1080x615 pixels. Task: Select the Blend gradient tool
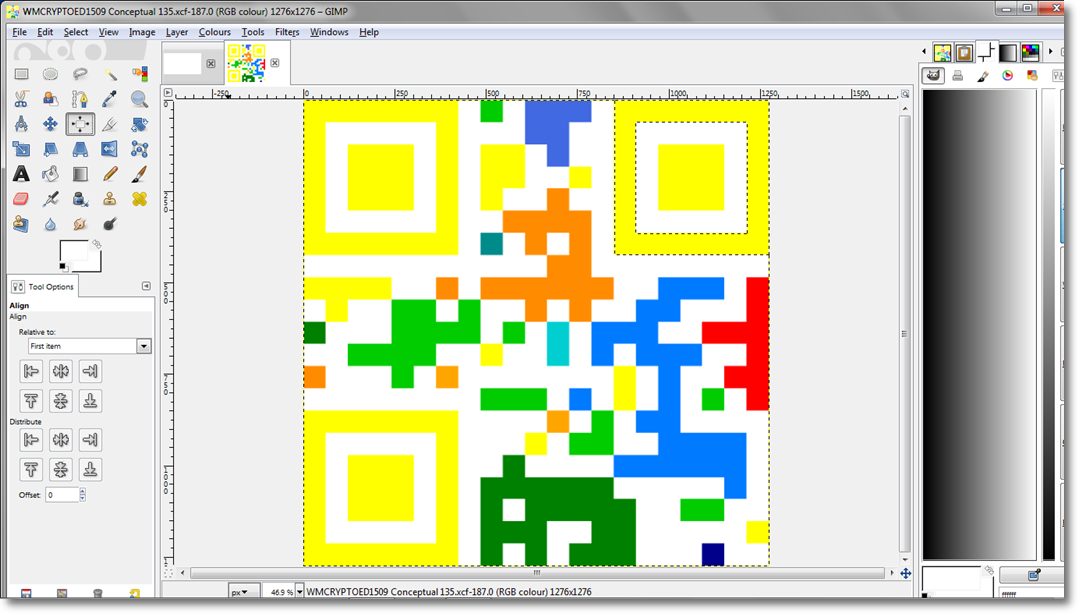click(x=80, y=174)
